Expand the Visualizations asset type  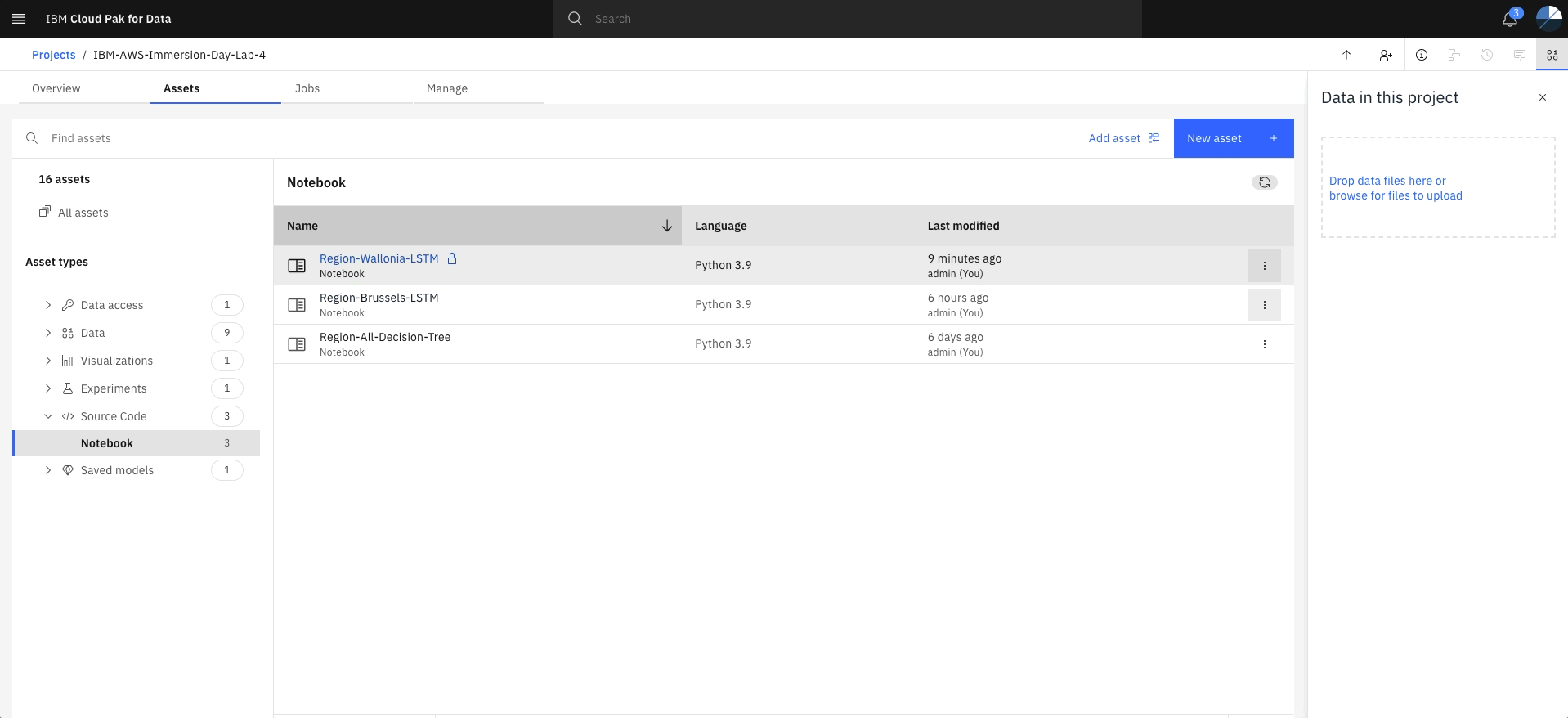click(x=48, y=361)
